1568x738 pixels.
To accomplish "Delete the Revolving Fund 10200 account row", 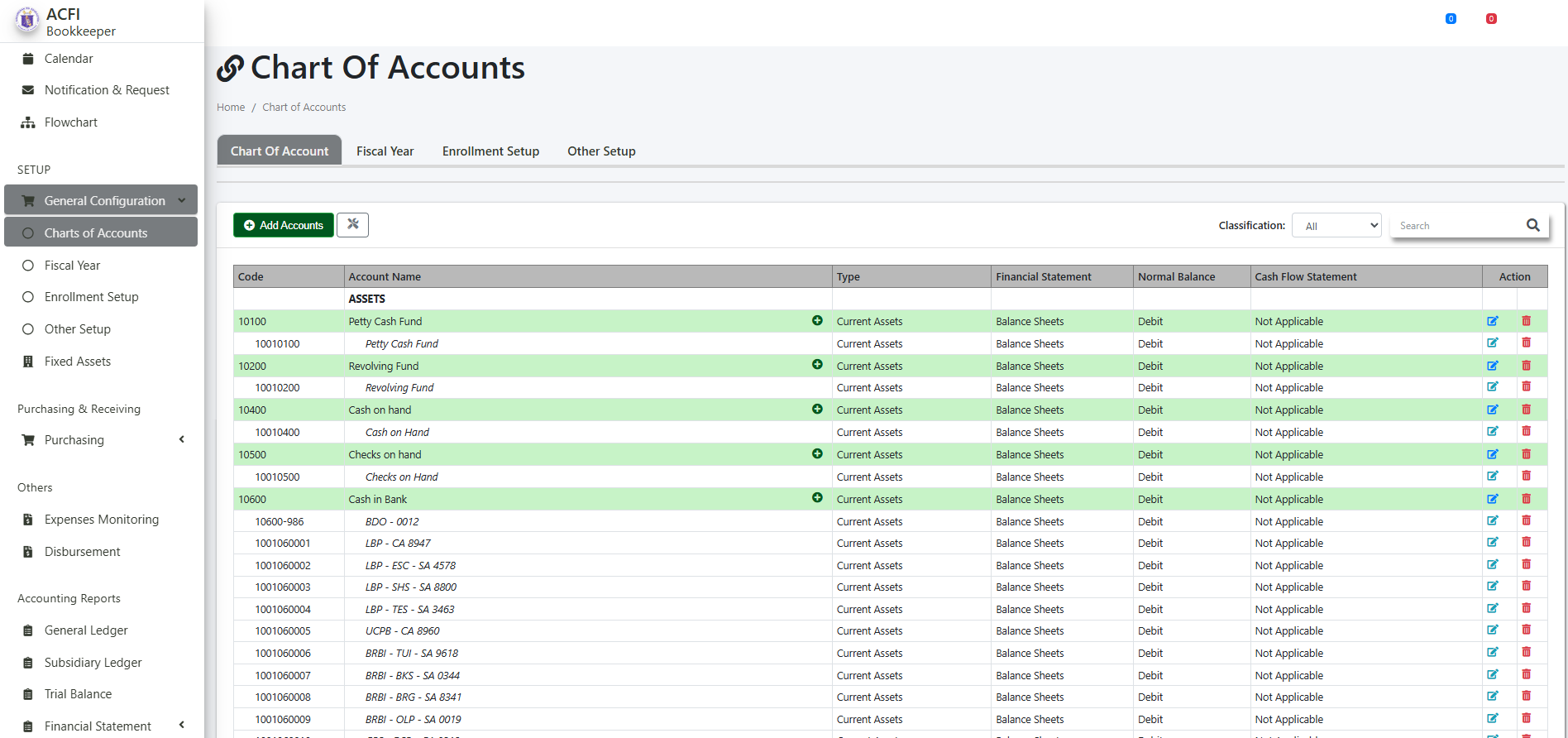I will [x=1526, y=366].
